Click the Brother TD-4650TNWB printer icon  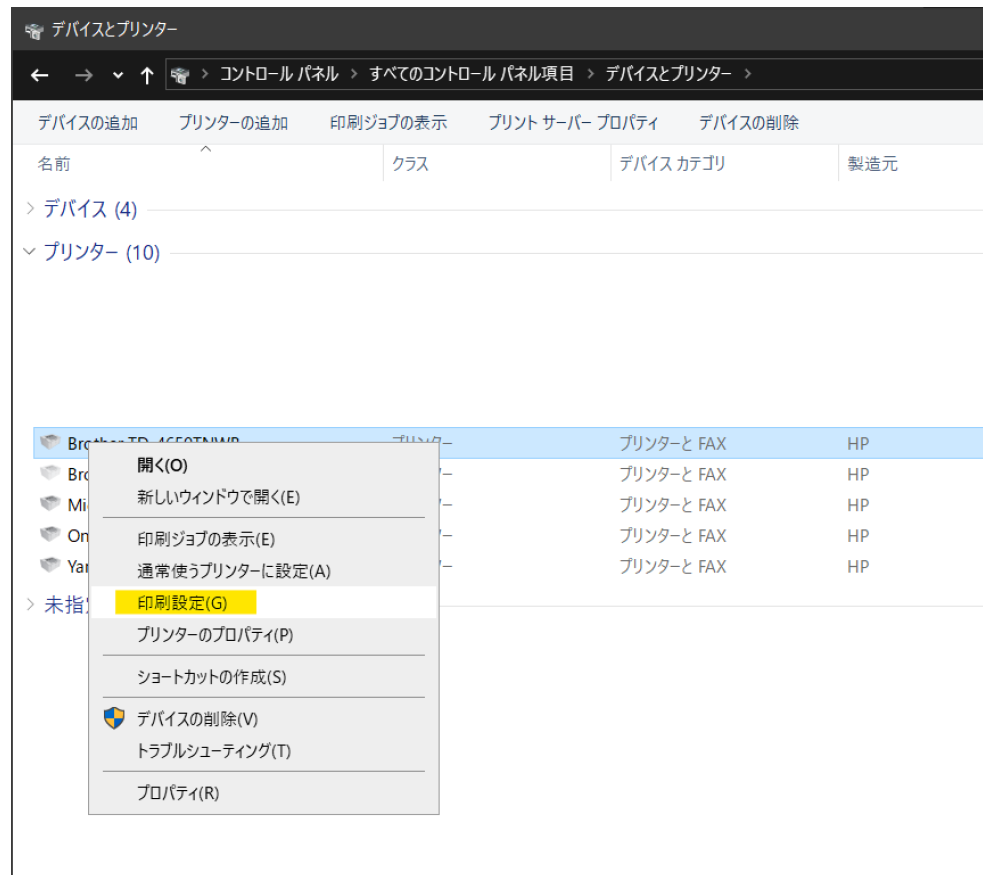click(x=50, y=442)
